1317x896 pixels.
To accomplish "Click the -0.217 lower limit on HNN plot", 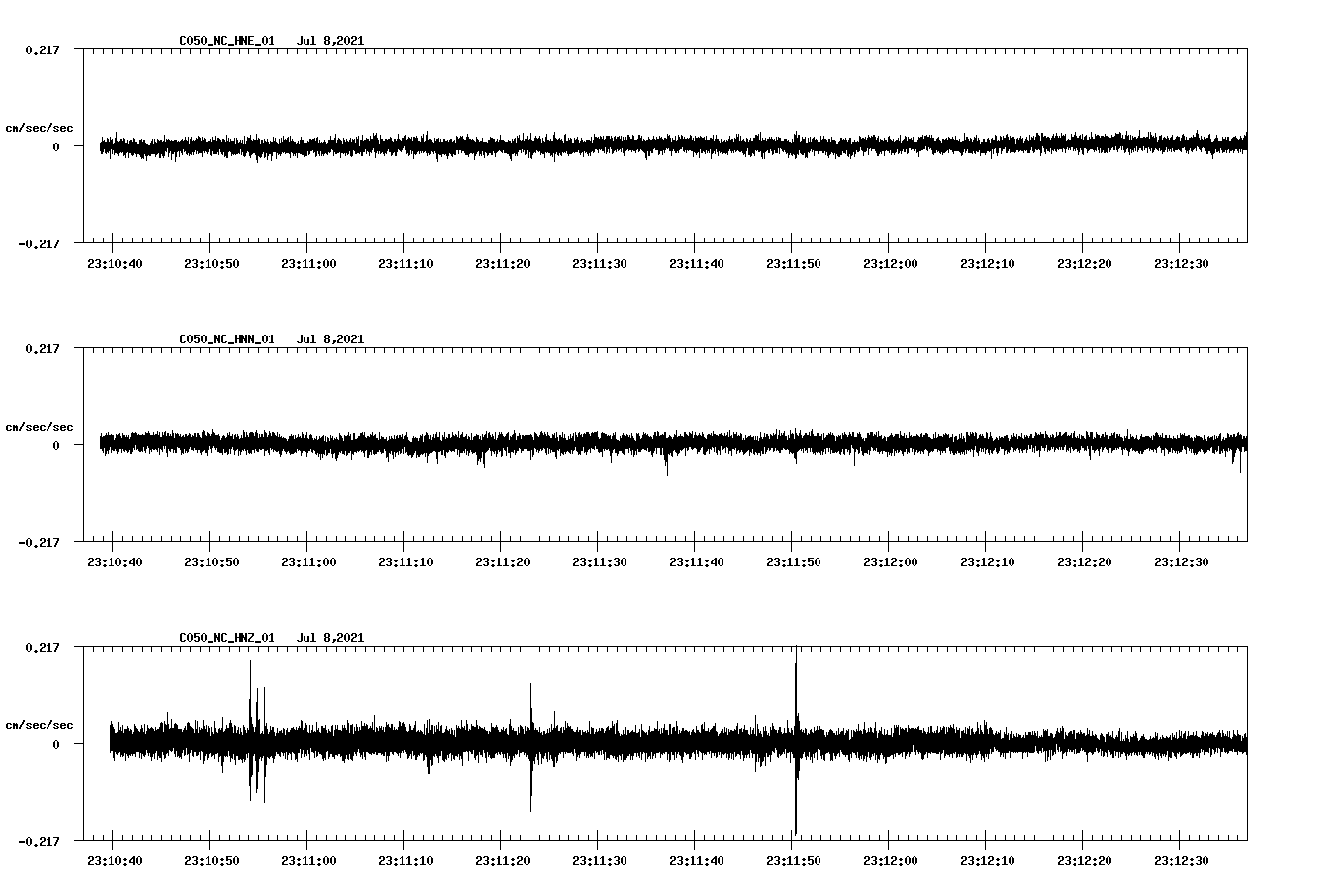I will (39, 542).
